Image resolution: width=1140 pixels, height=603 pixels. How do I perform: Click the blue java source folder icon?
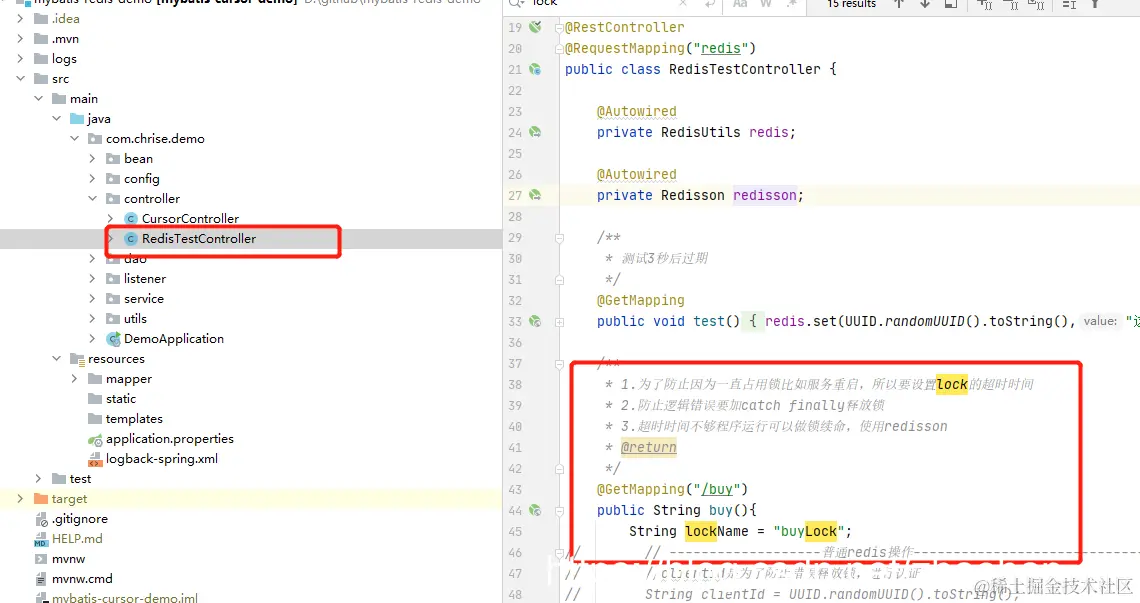click(x=77, y=119)
